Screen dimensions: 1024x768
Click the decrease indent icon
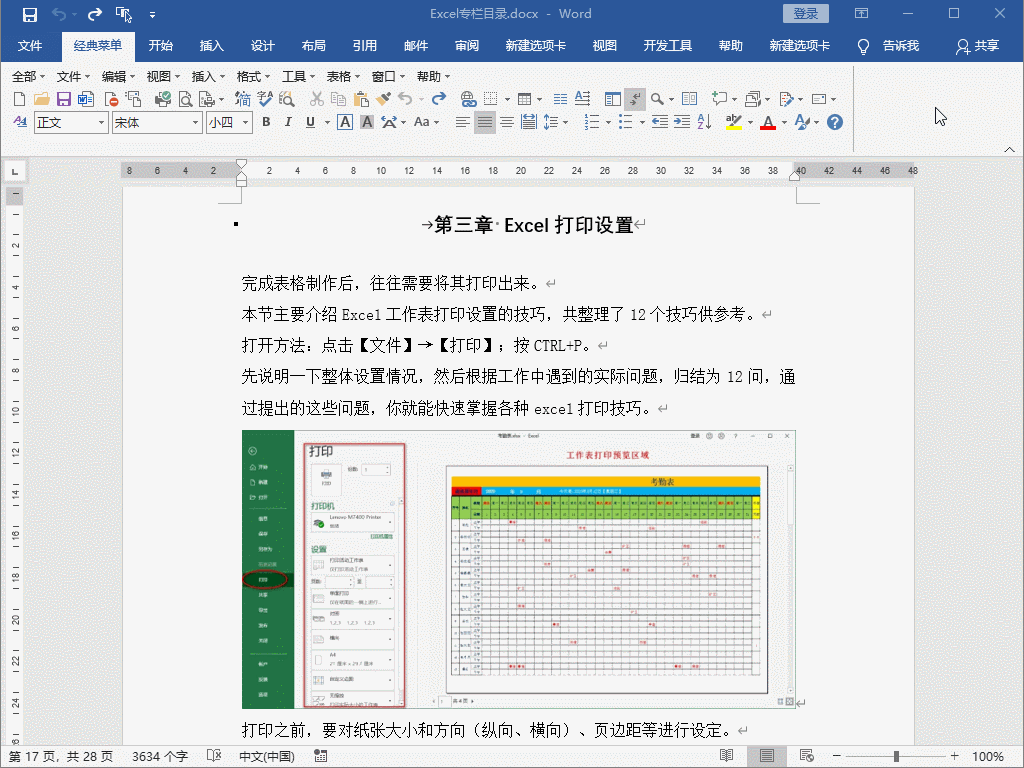coord(660,122)
